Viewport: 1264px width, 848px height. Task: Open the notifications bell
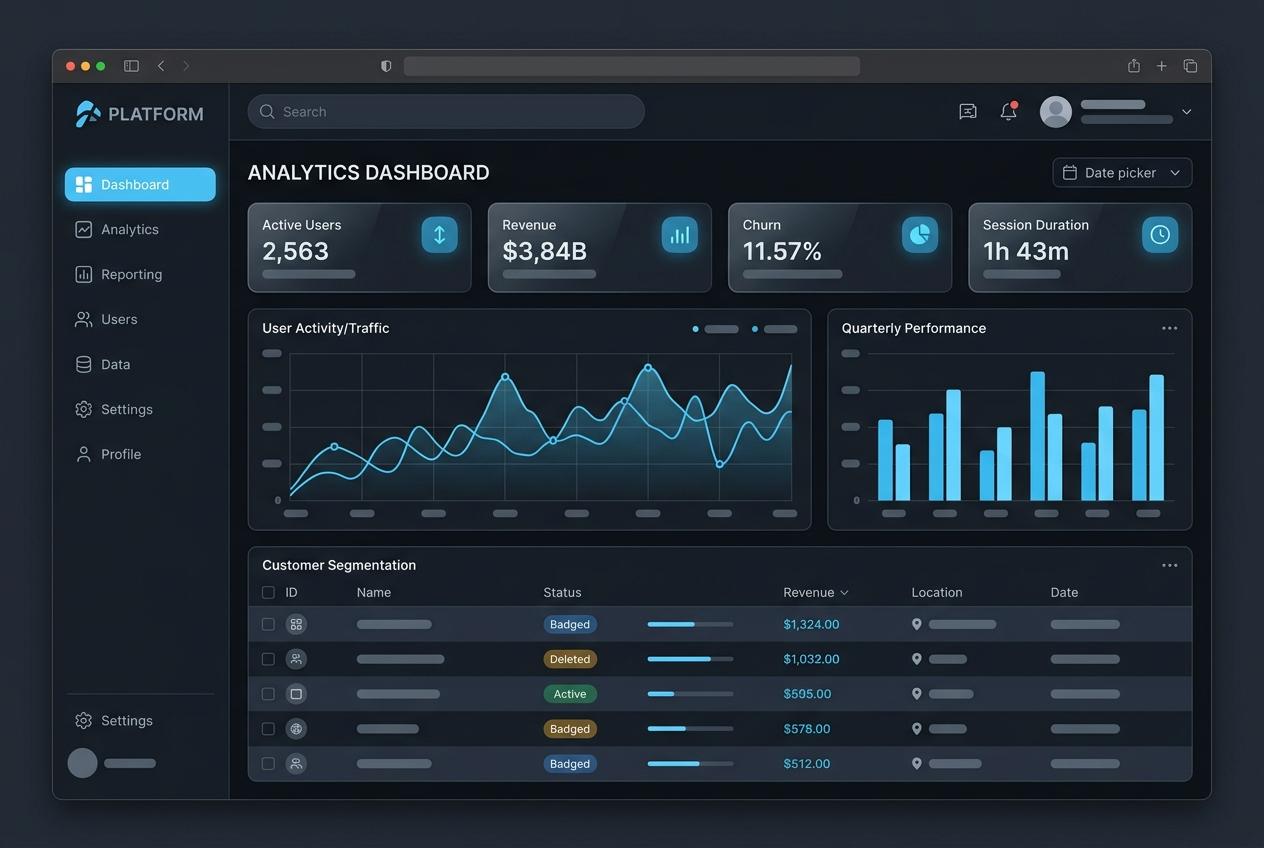point(1009,112)
